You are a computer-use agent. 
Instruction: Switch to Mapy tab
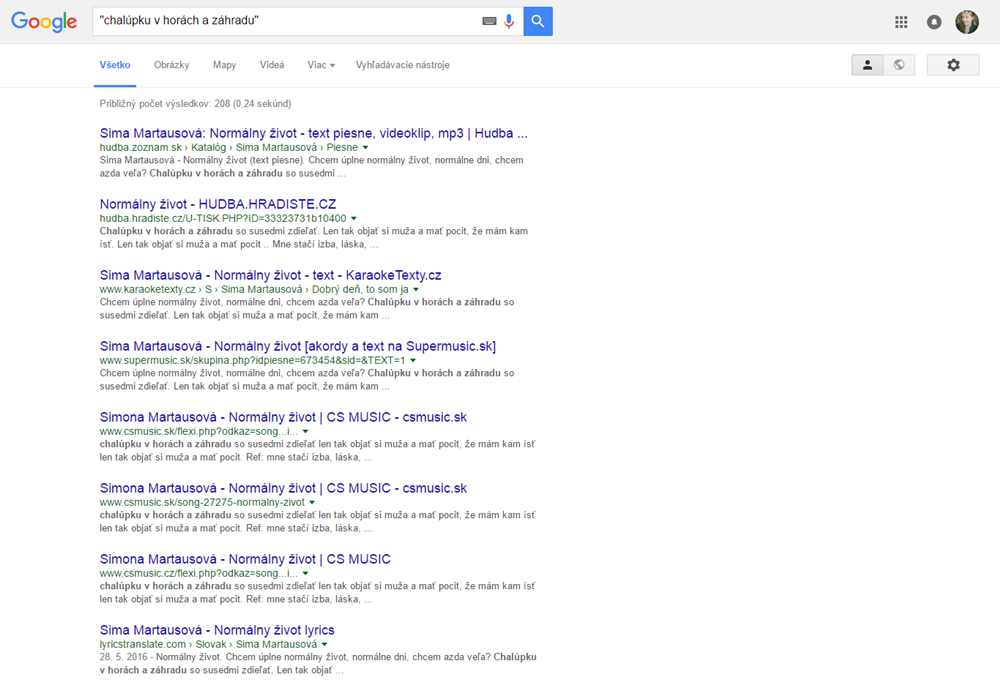pyautogui.click(x=224, y=65)
